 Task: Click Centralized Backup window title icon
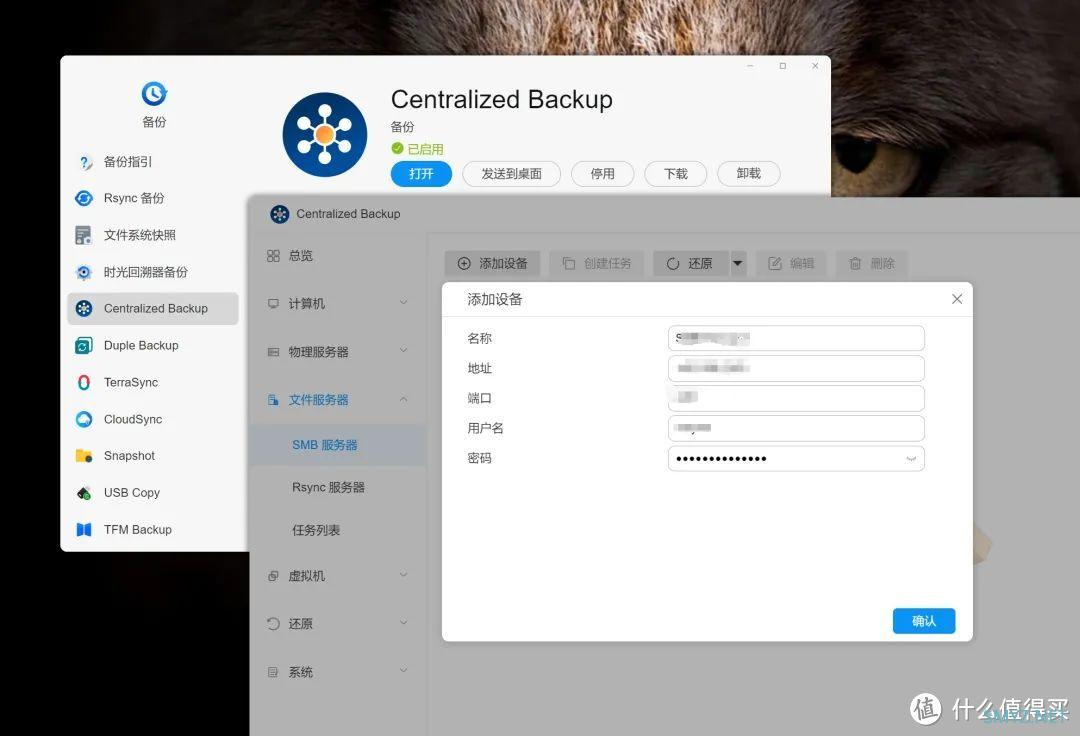(x=280, y=214)
